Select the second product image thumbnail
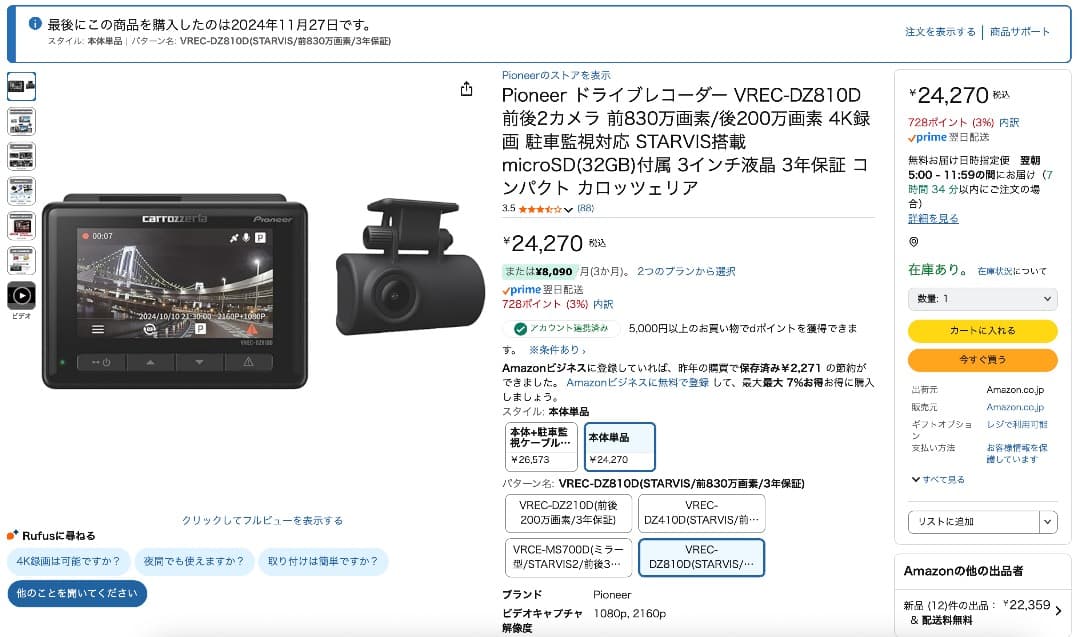Viewport: 1080px width, 637px height. (x=21, y=122)
